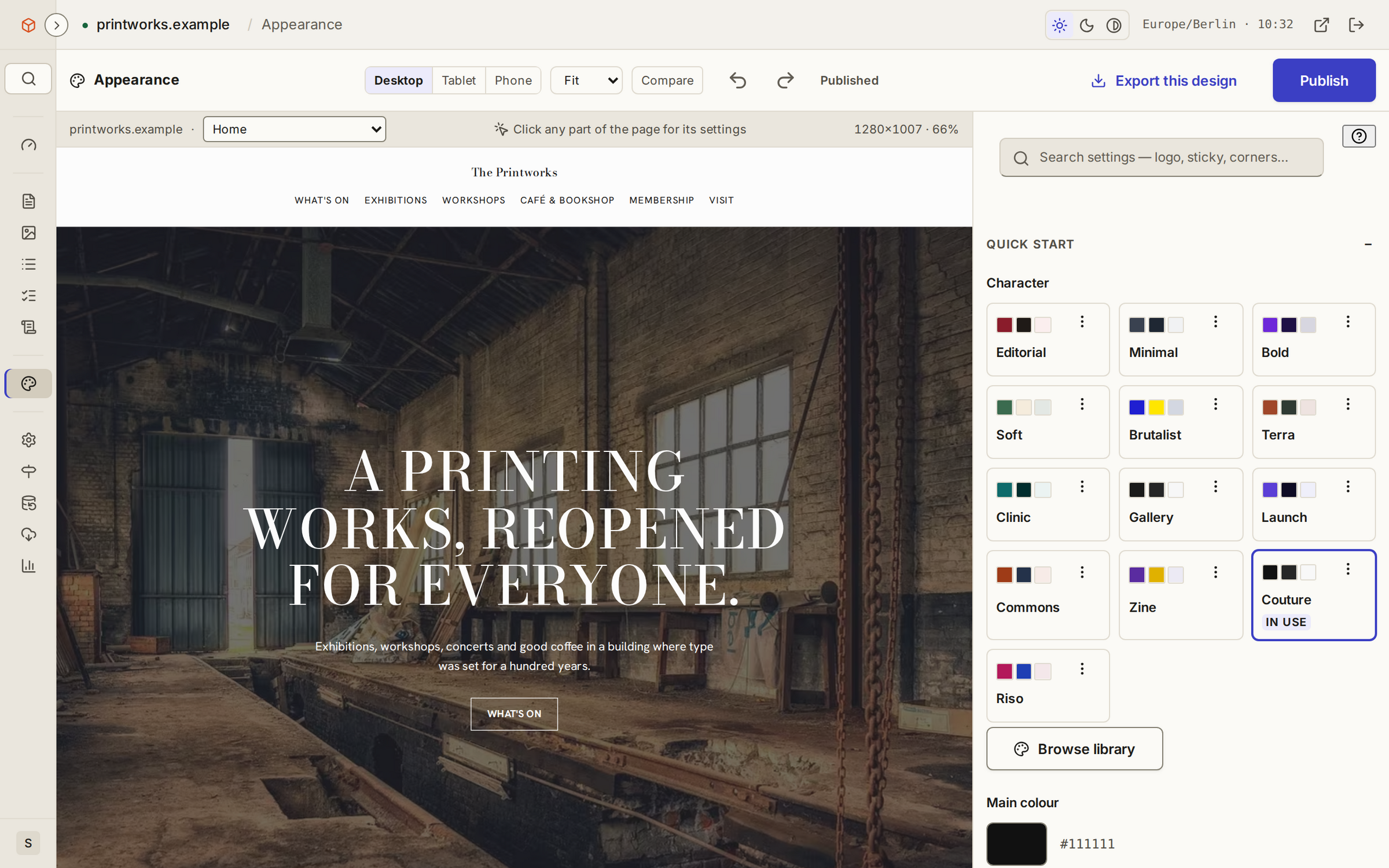Viewport: 1389px width, 868px height.
Task: Open the dashboard gauge icon in the sidebar
Action: [28, 145]
